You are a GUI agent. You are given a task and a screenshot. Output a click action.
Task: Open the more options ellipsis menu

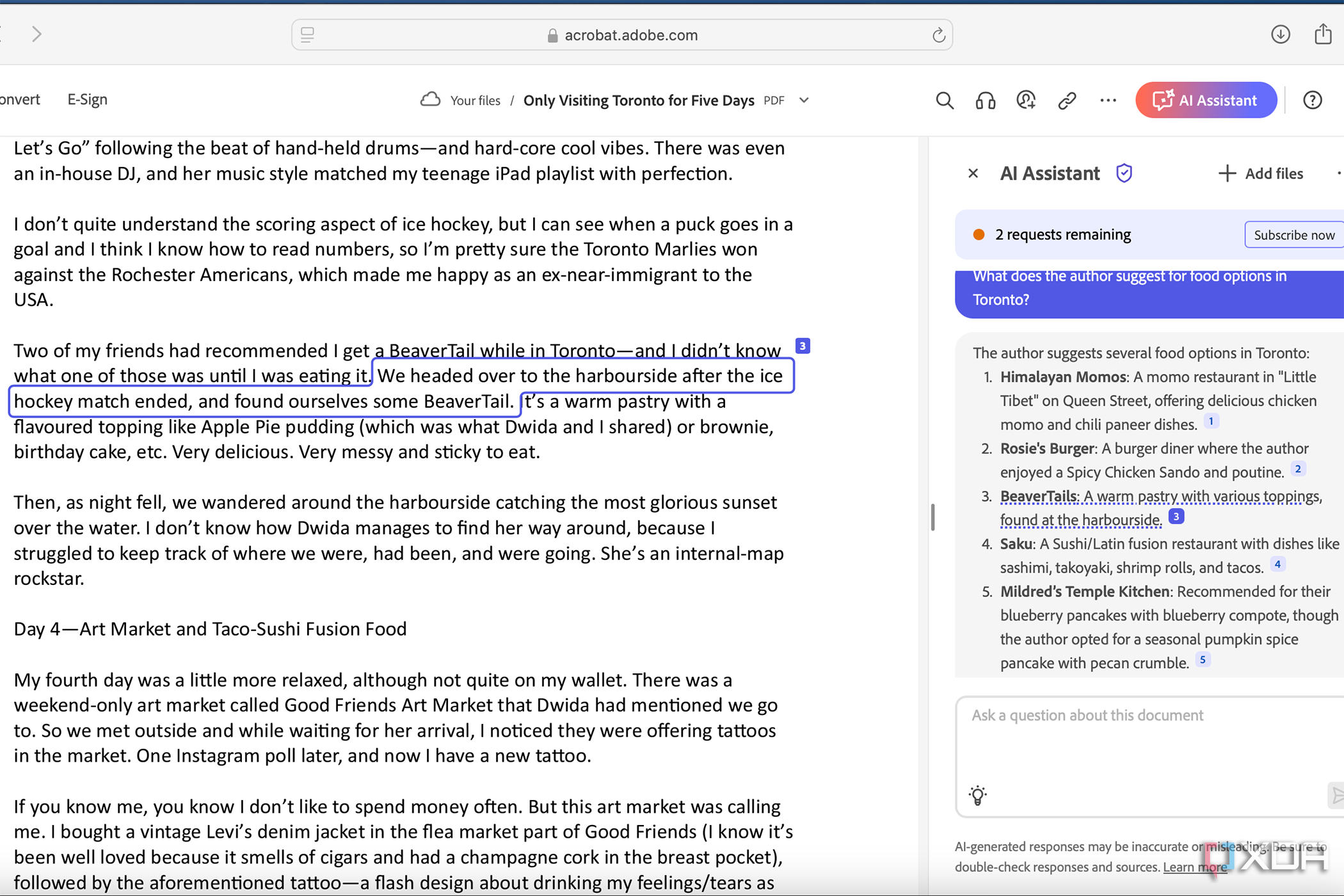(x=1108, y=100)
